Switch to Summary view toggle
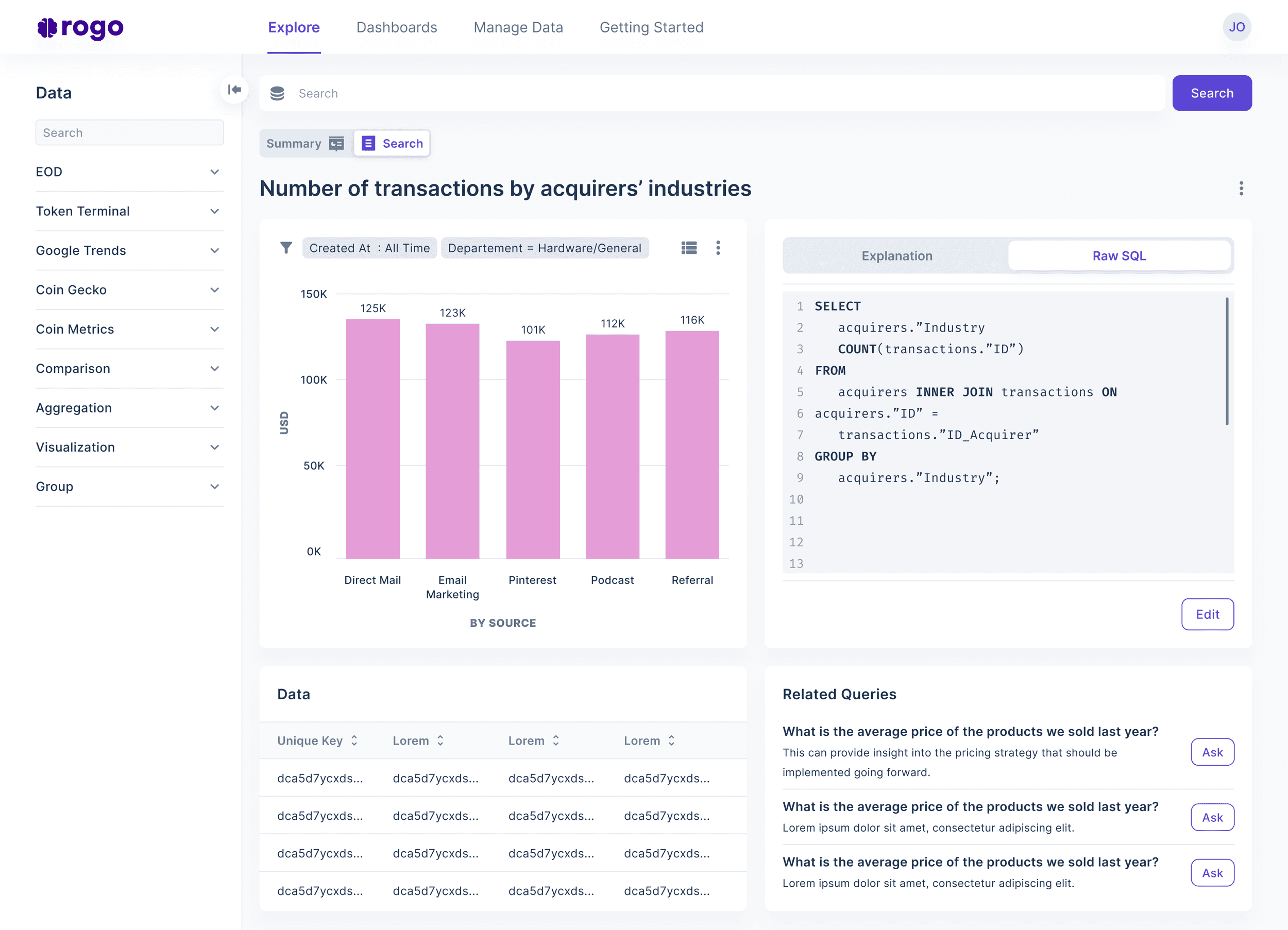Screen dimensions: 1288x930 point(306,144)
